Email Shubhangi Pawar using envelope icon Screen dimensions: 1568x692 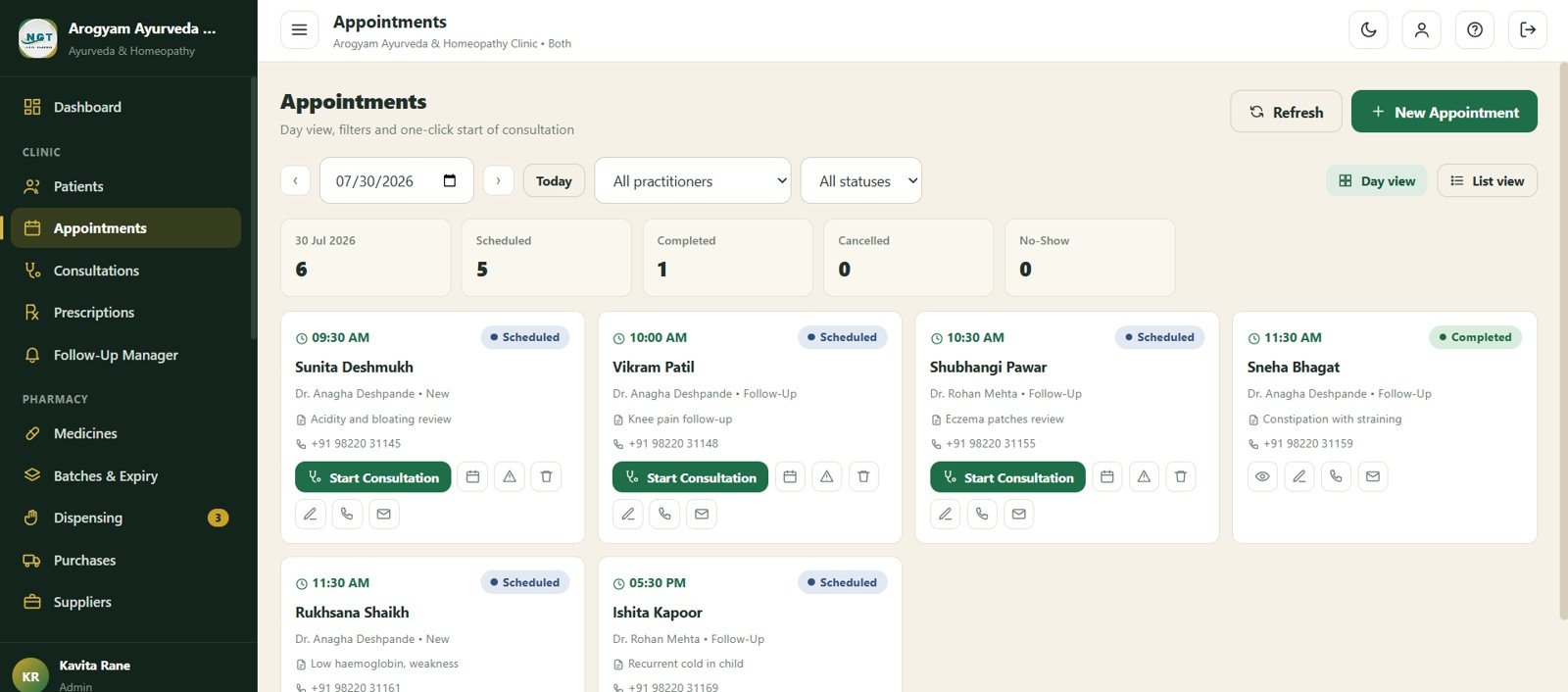(x=1019, y=514)
